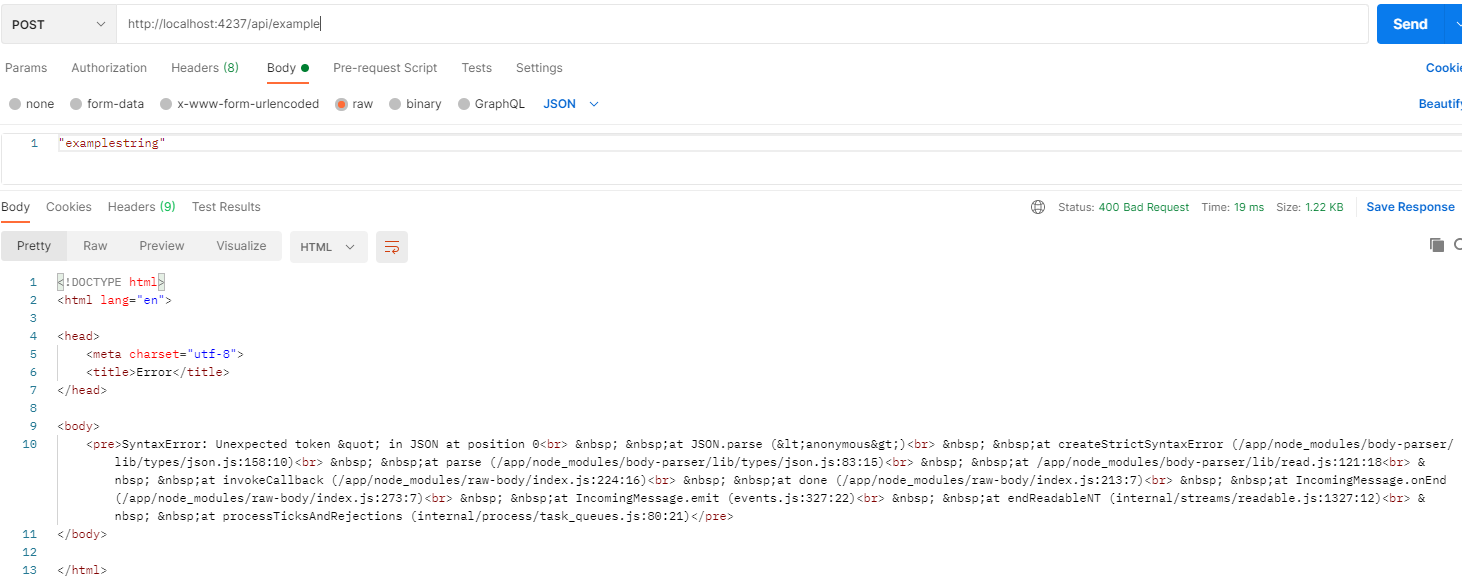Image resolution: width=1462 pixels, height=587 pixels.
Task: Select the GraphQL body radio button
Action: 464,104
